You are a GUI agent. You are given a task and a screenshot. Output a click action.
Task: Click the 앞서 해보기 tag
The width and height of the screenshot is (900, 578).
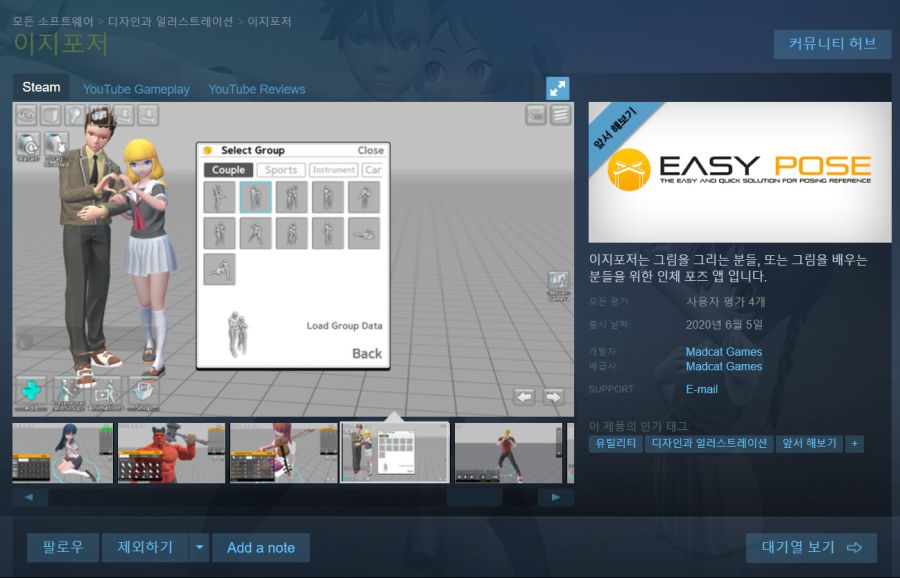tap(809, 443)
